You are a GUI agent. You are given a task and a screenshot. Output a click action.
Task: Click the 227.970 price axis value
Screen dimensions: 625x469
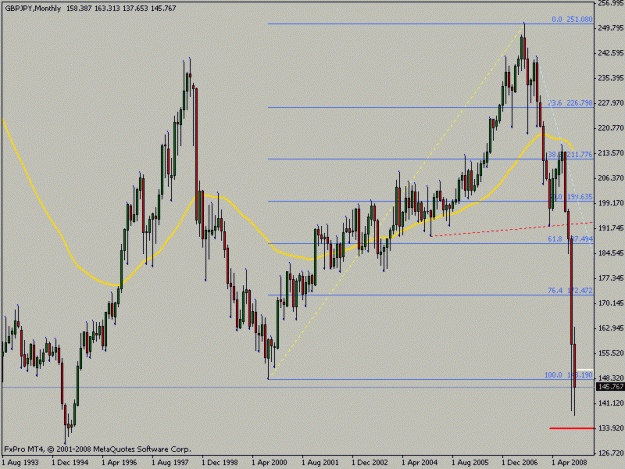610,103
